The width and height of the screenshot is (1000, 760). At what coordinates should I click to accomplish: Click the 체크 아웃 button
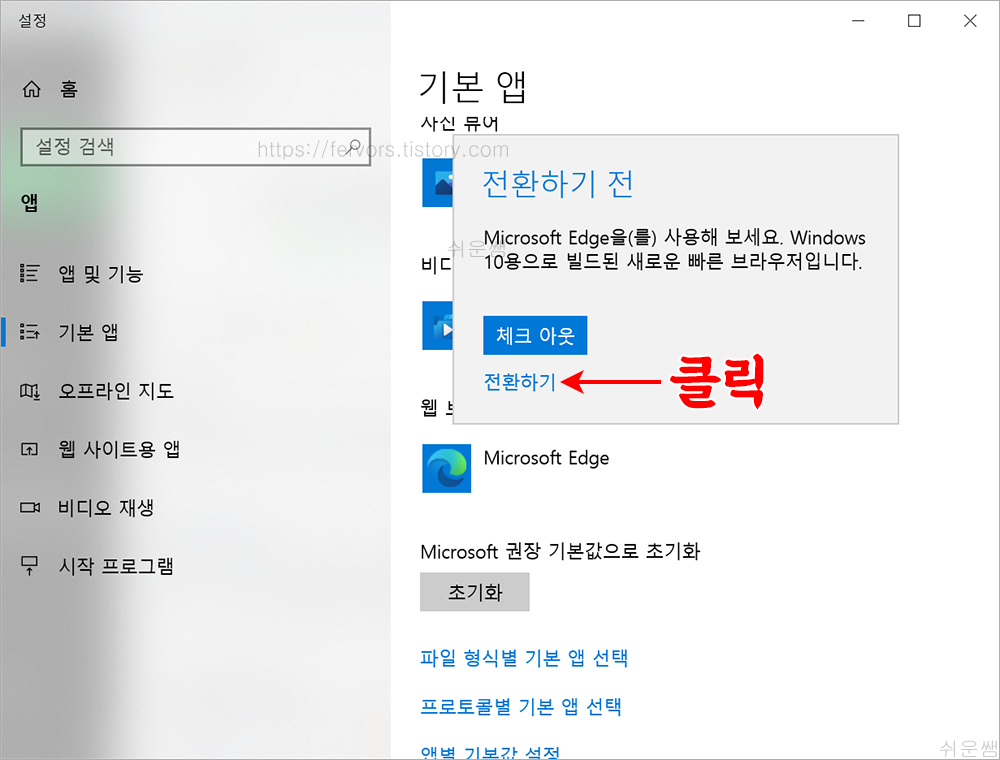point(535,335)
